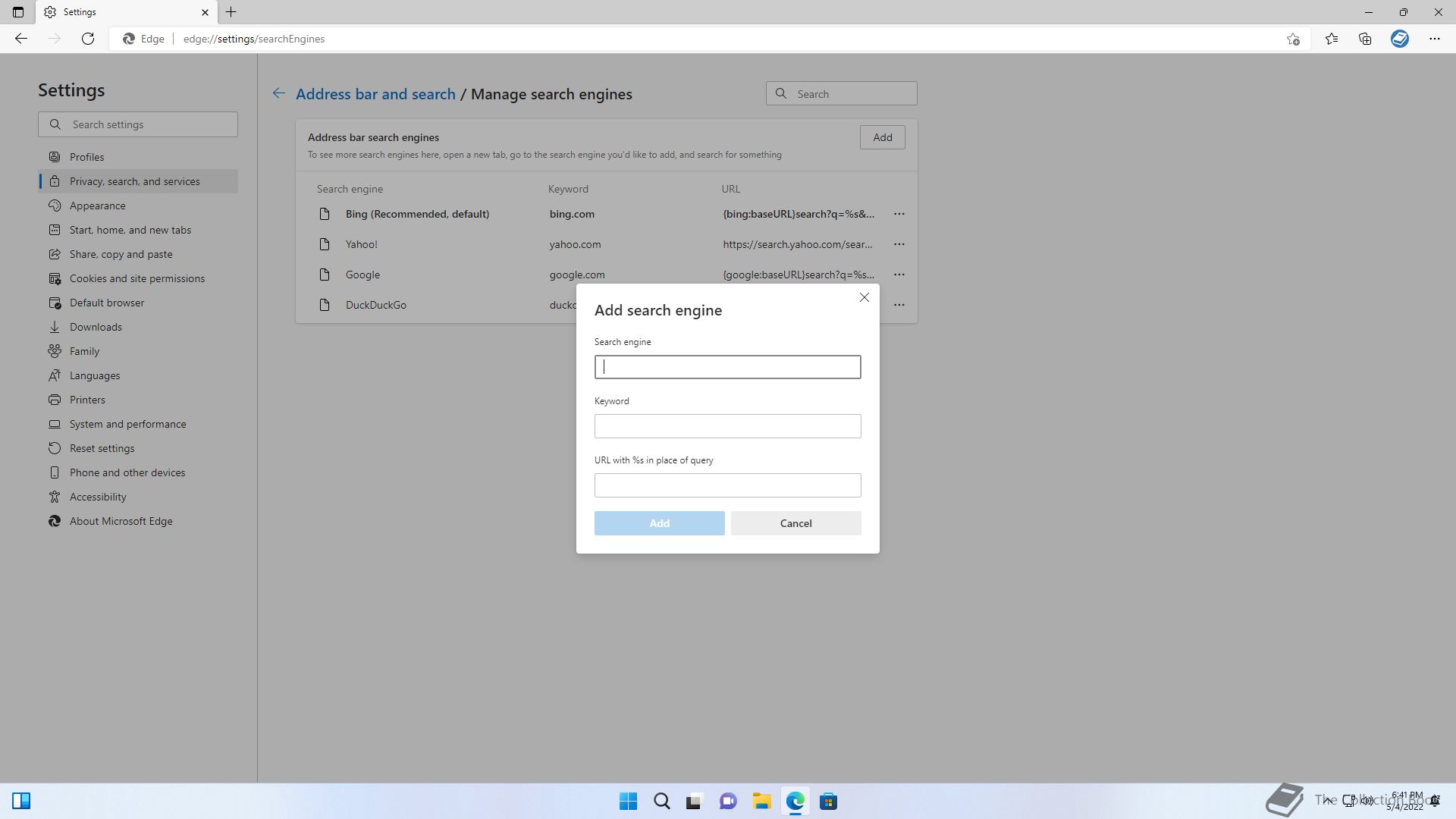Refresh the current page
Screen dimensions: 1456x819
coord(88,39)
